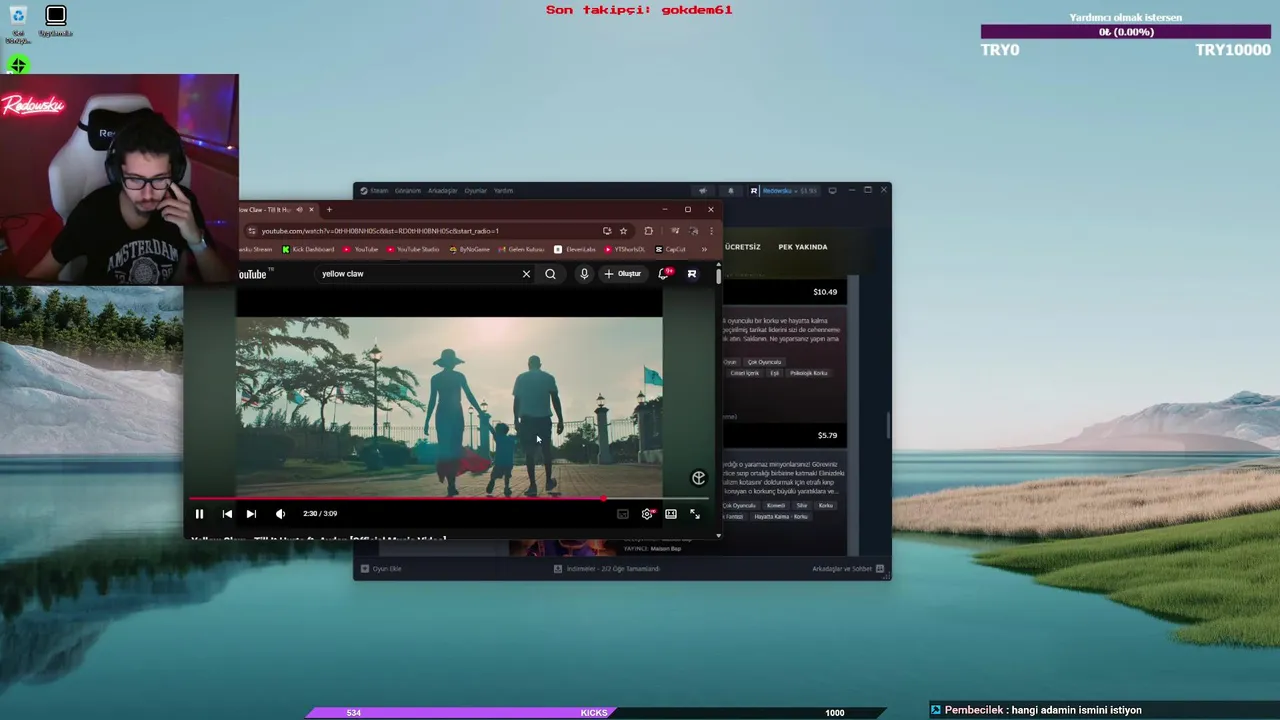Expand hidden bookmarks chevron
This screenshot has width=1280, height=720.
pos(704,249)
